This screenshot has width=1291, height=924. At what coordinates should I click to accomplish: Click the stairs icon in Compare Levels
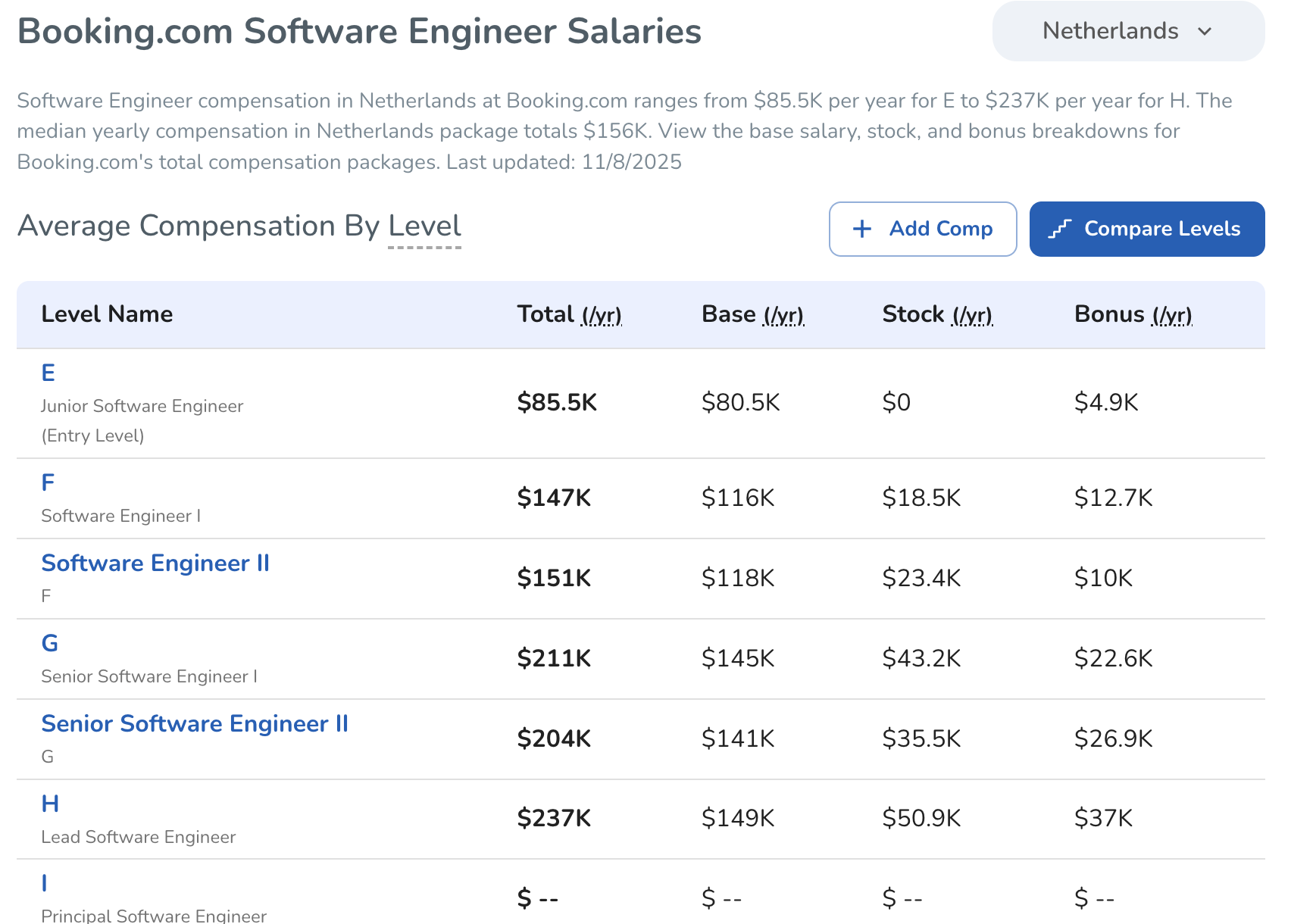coord(1059,229)
